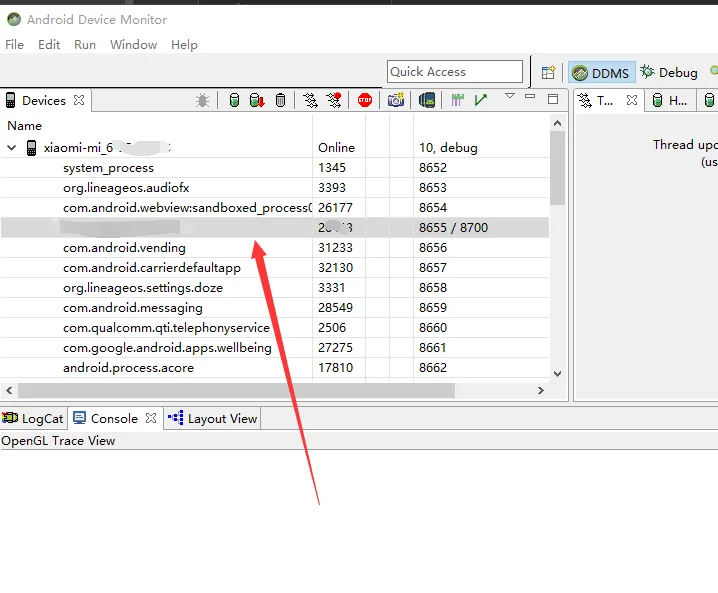Click the Update Threads icon

coord(311,100)
